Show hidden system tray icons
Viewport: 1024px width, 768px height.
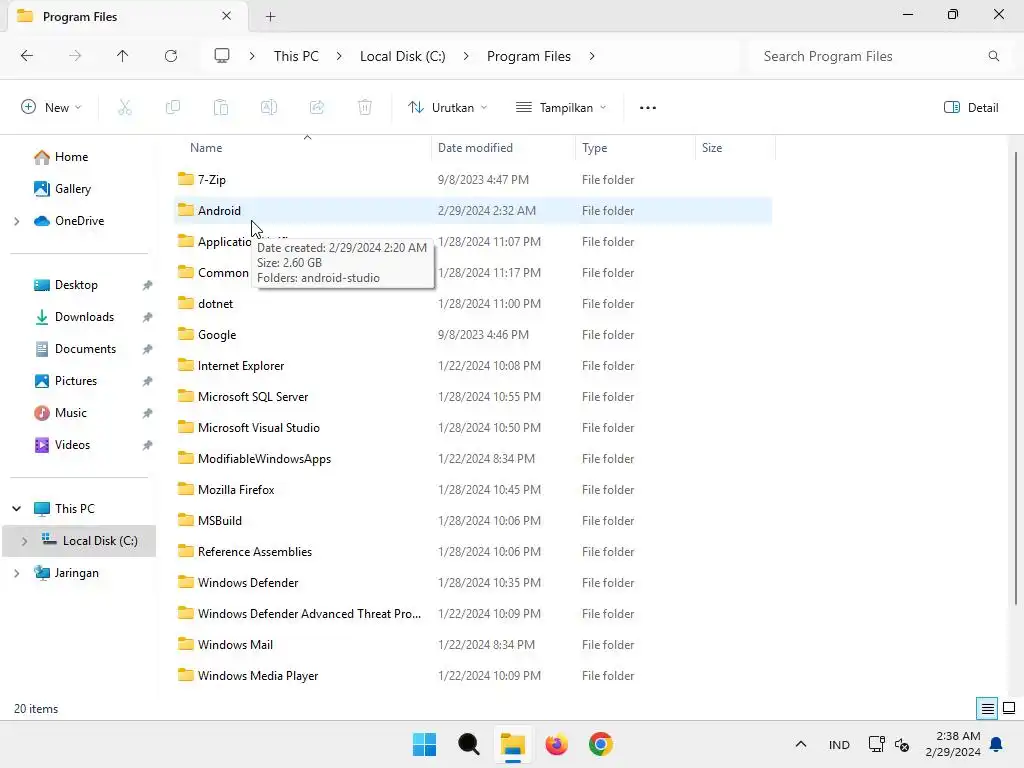coord(801,744)
